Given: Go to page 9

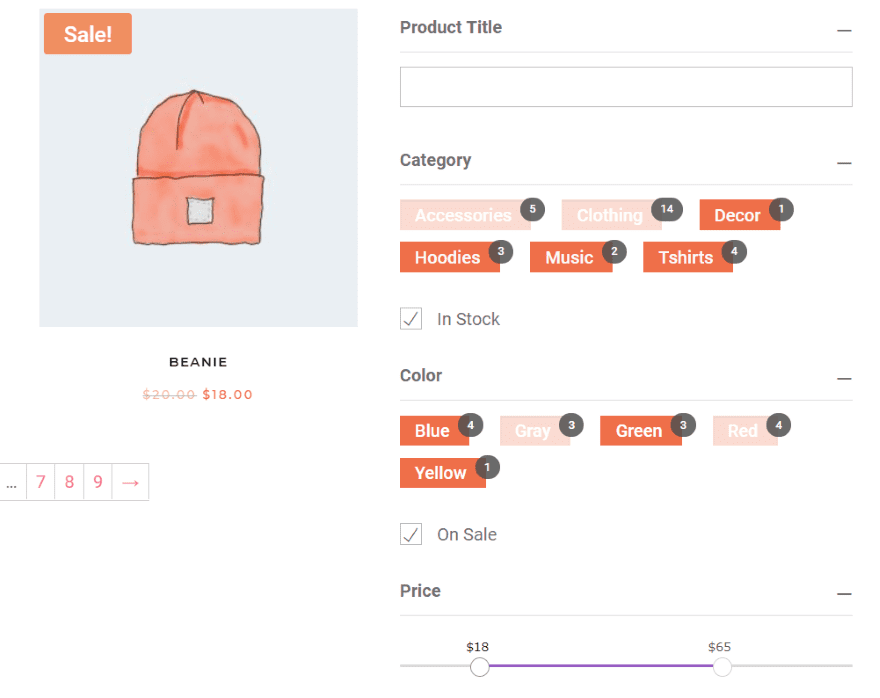Looking at the screenshot, I should pos(98,482).
